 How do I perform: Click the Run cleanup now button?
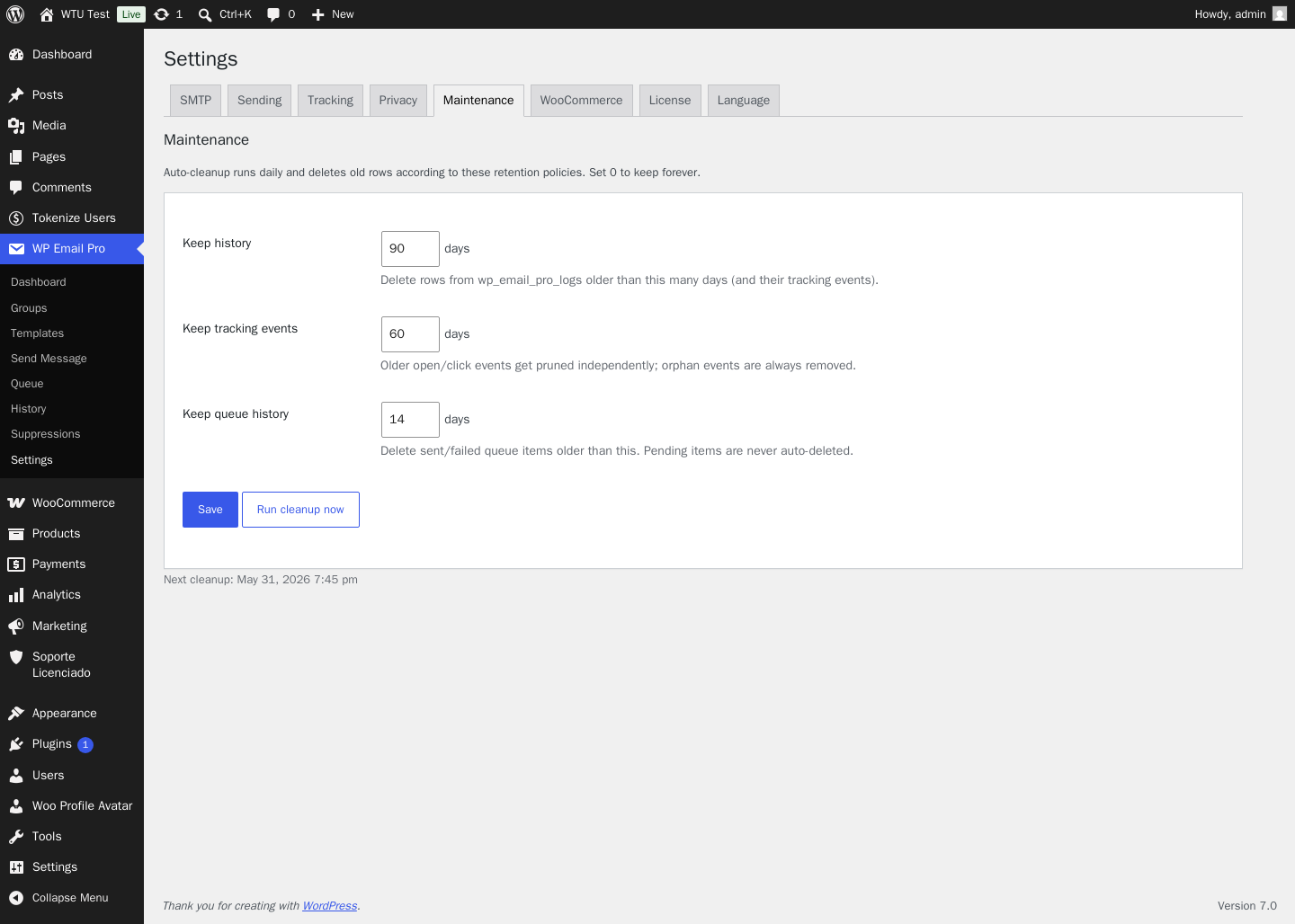300,510
